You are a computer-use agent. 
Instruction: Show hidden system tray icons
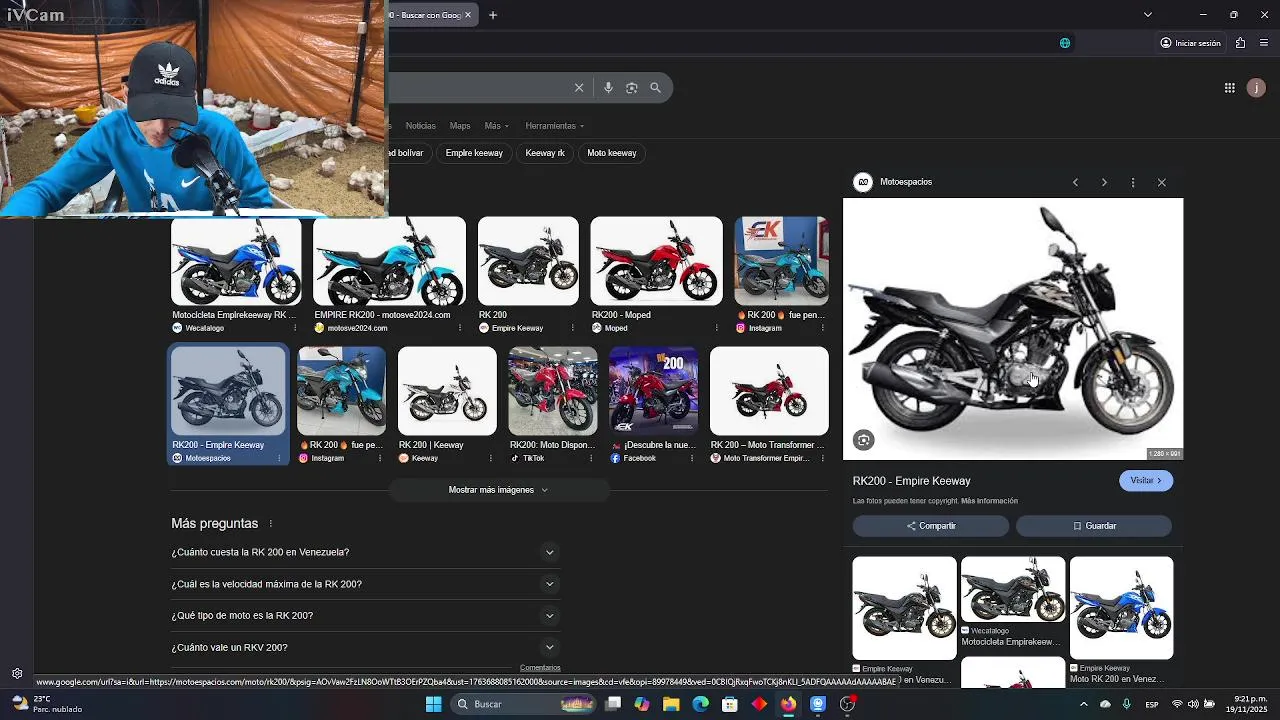coord(1083,704)
